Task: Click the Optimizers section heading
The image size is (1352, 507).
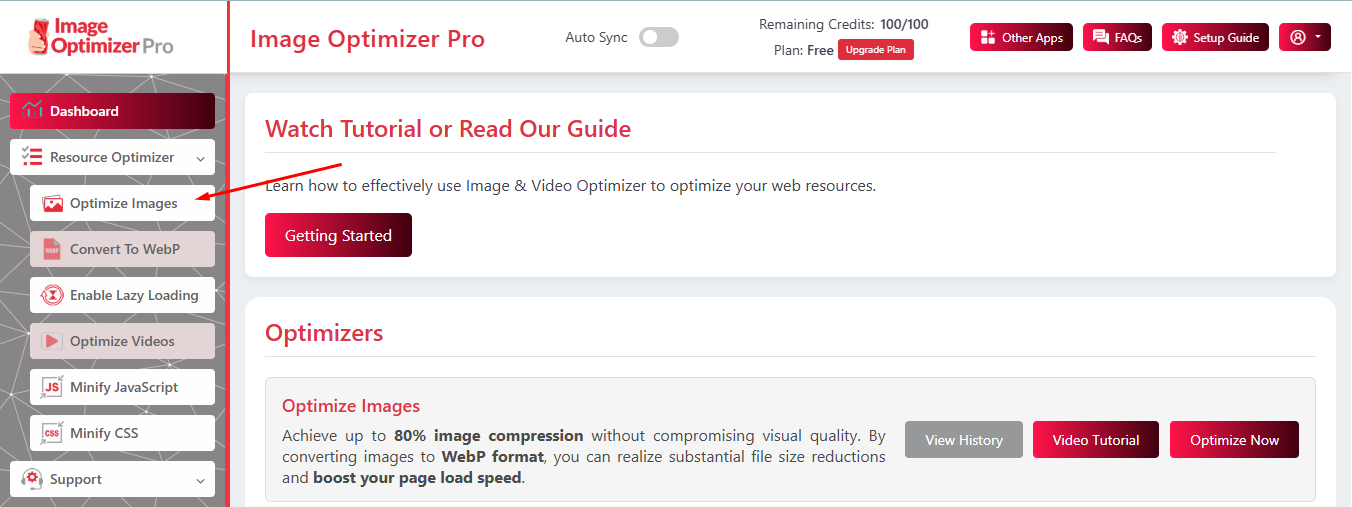Action: pyautogui.click(x=324, y=332)
